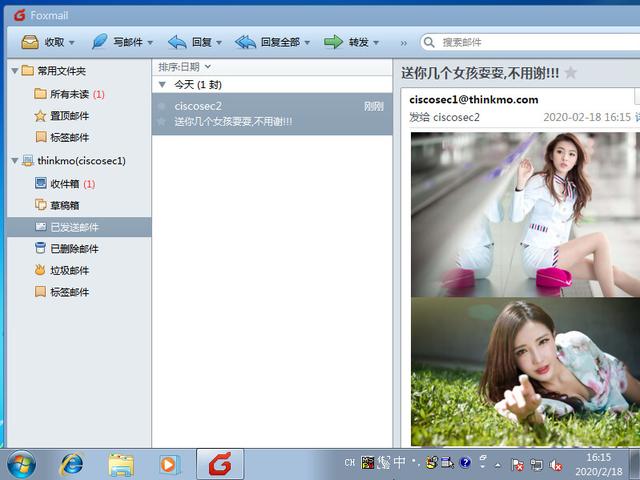Click the 收取 receive mail icon

(30, 42)
